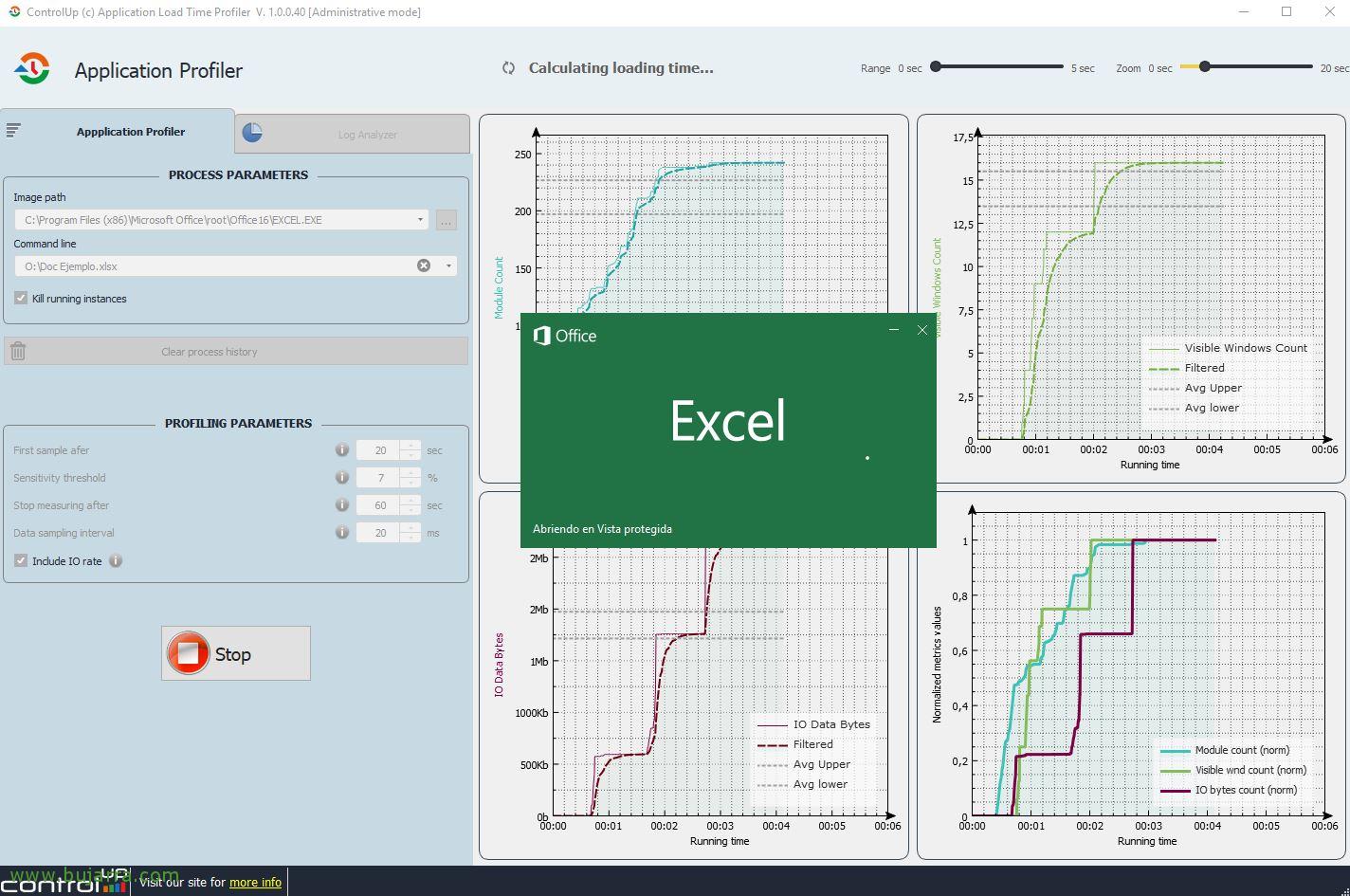
Task: Switch to the Application Profiler tab
Action: [x=118, y=131]
